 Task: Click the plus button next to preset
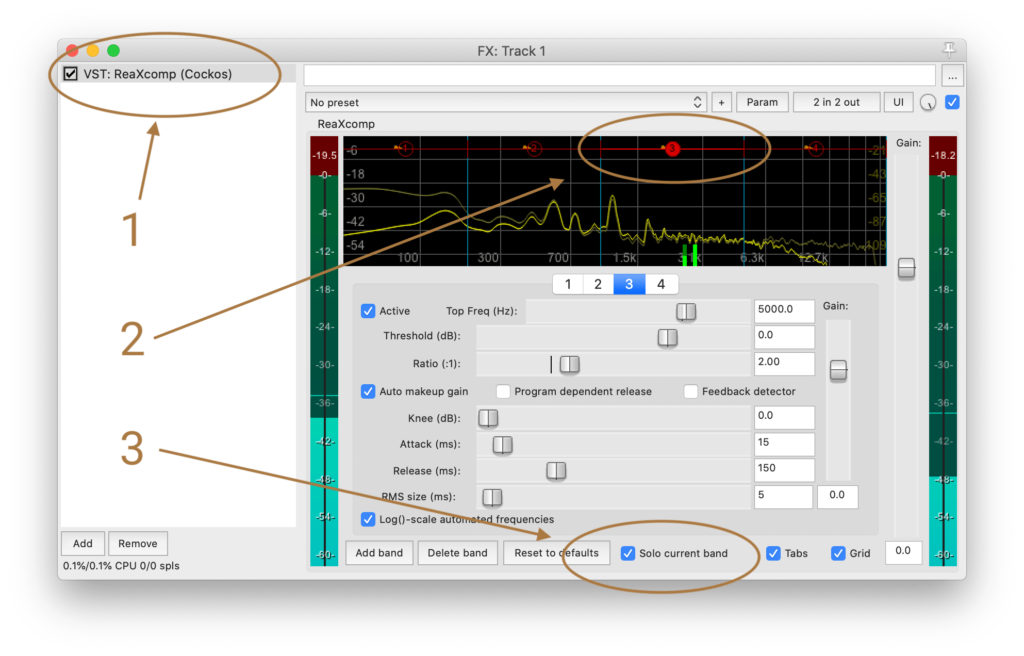coord(722,103)
